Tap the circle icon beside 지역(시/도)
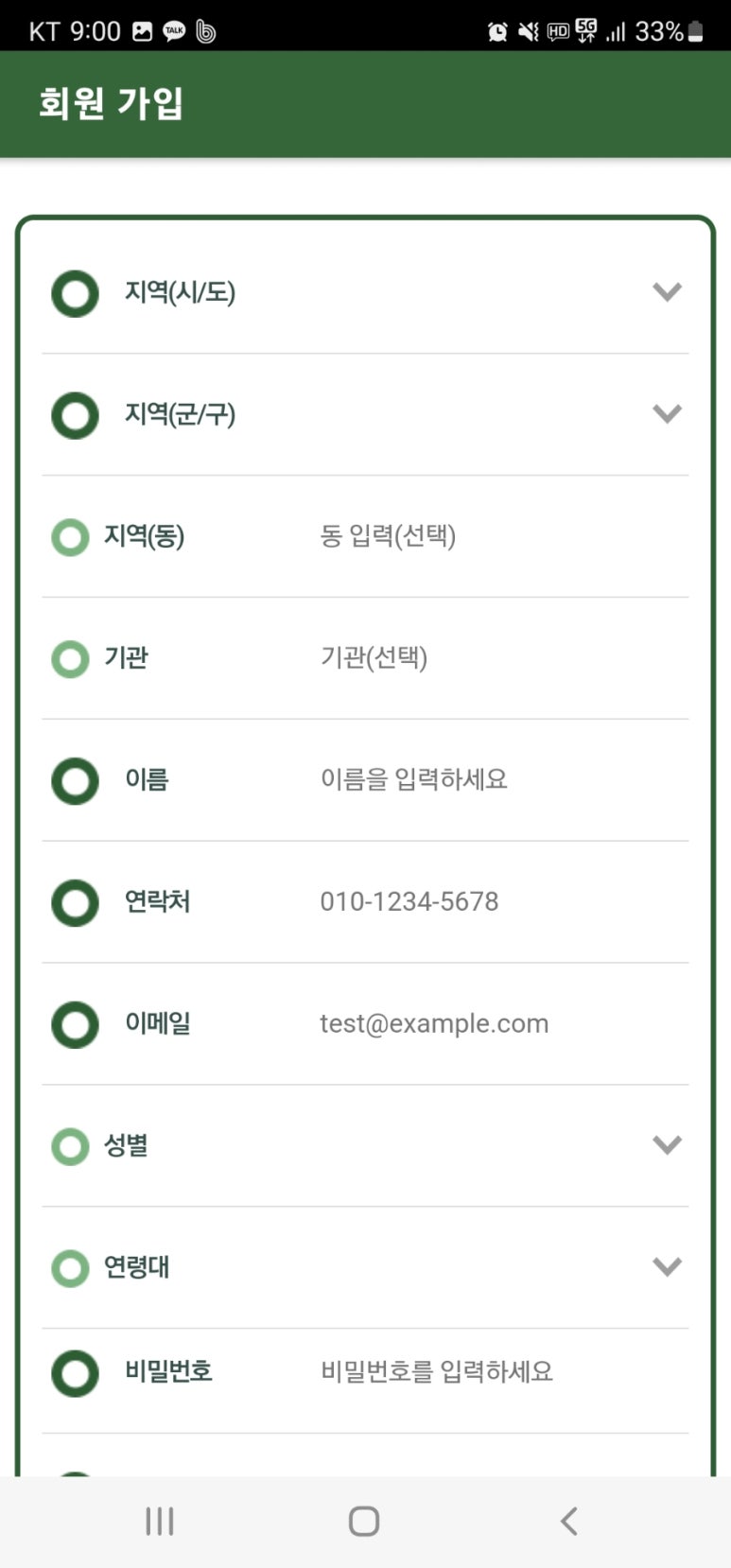Viewport: 731px width, 1568px height. 75,293
